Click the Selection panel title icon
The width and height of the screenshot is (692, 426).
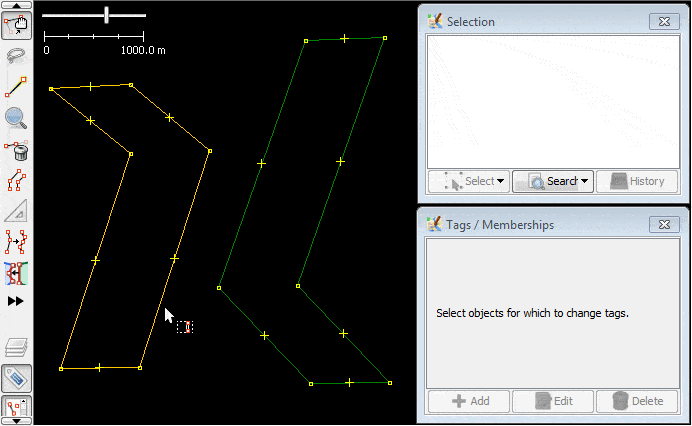pyautogui.click(x=435, y=21)
